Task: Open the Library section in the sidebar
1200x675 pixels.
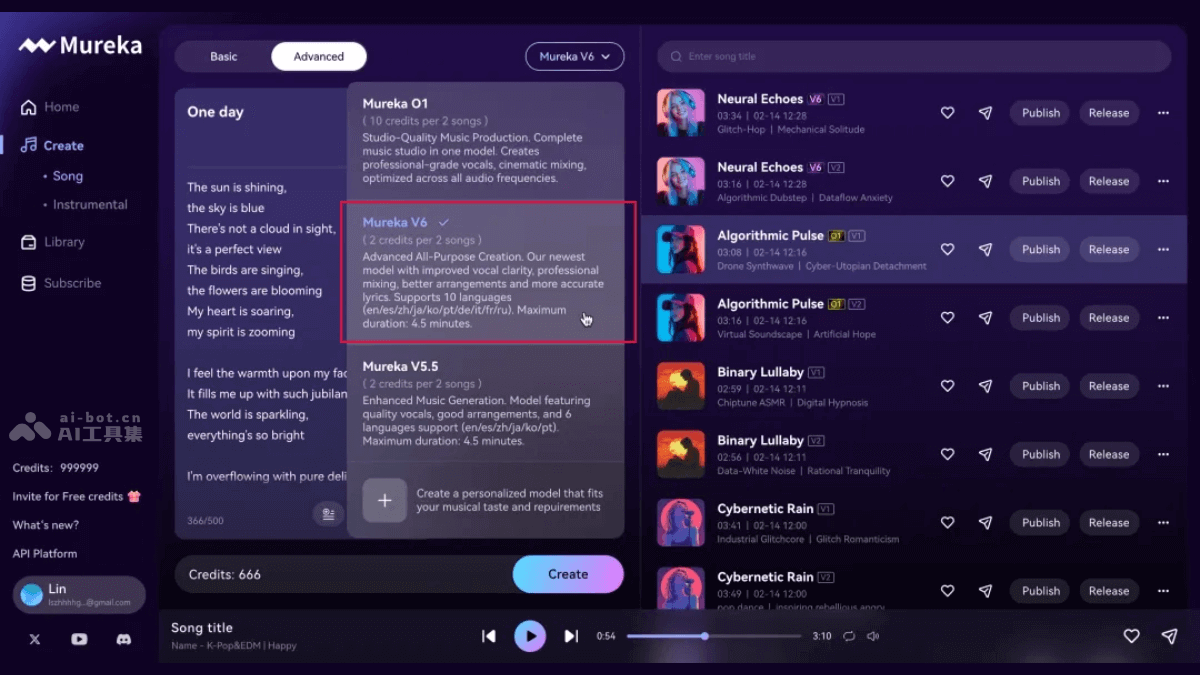Action: coord(66,241)
